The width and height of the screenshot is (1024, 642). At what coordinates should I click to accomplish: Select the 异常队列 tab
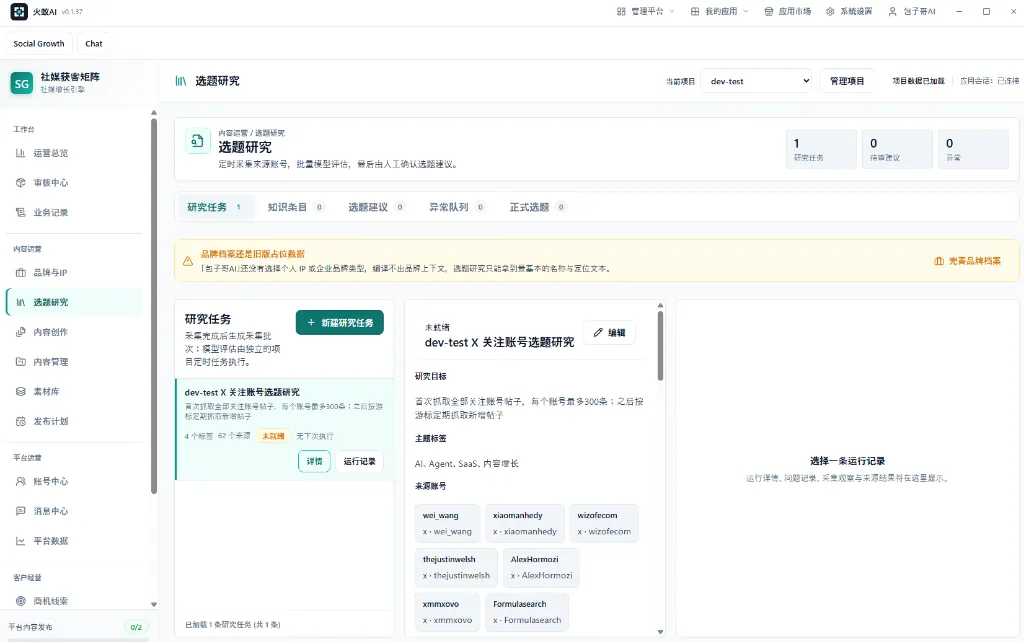point(456,207)
